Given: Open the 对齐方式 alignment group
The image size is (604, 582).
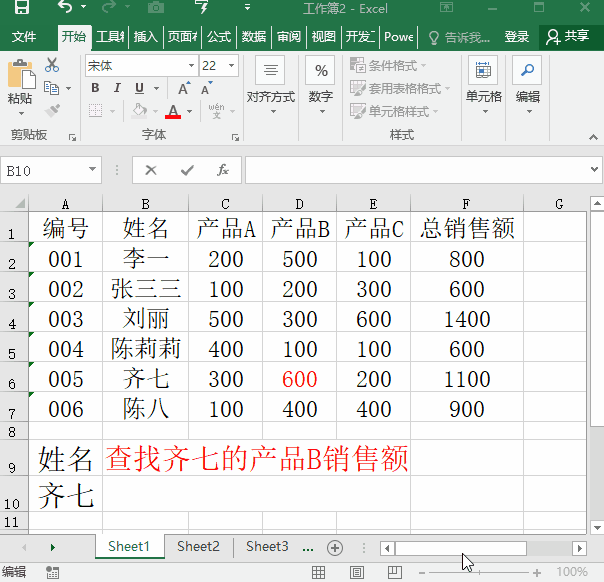Looking at the screenshot, I should point(271,86).
